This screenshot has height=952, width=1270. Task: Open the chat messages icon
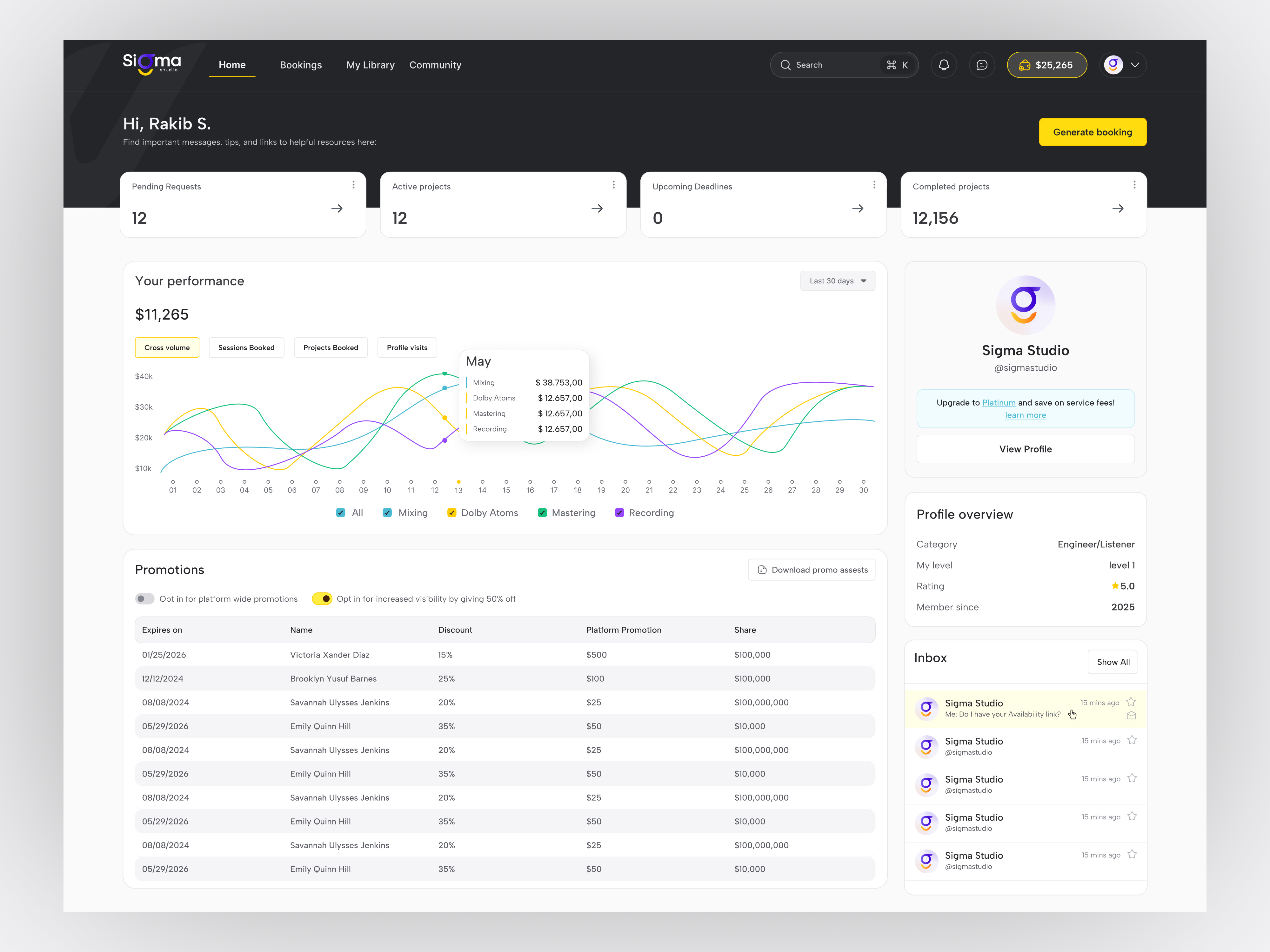click(x=982, y=65)
